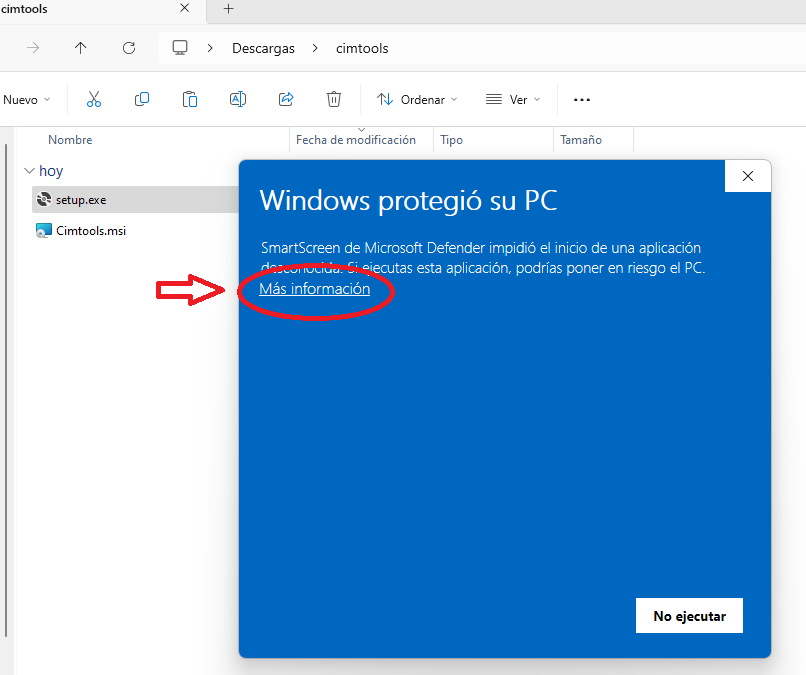The height and width of the screenshot is (675, 806).
Task: Click the Share icon in toolbar
Action: click(x=286, y=99)
